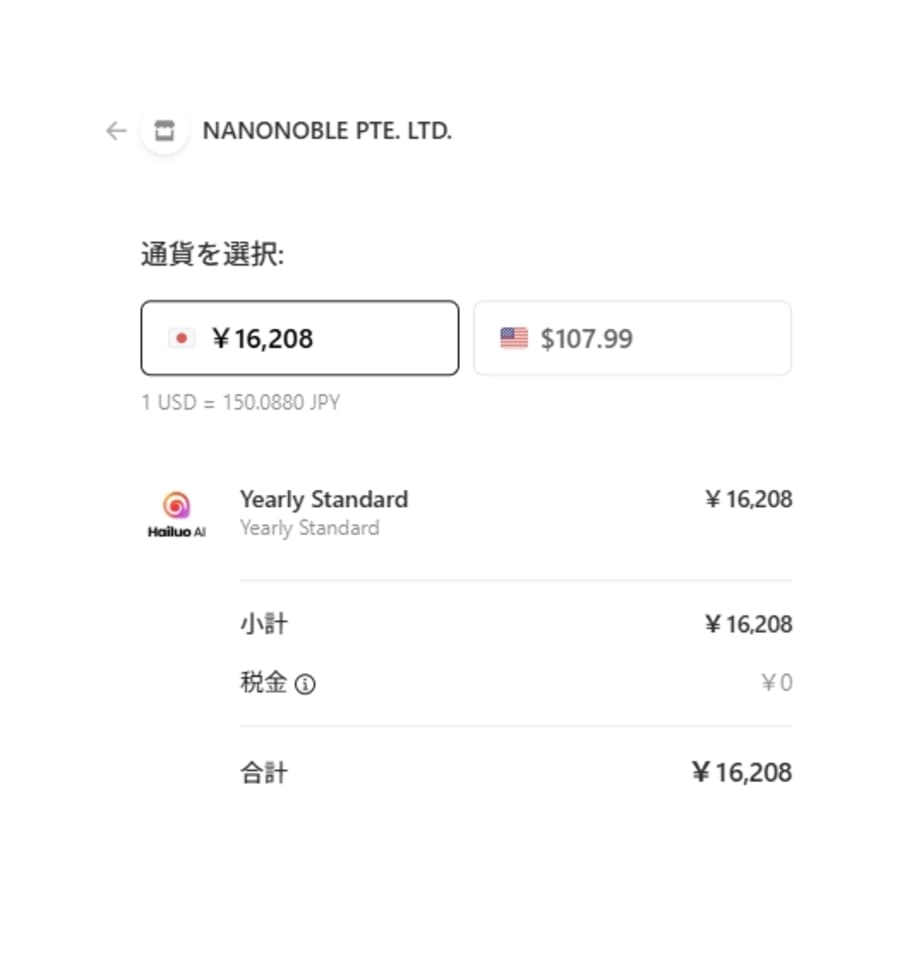Click the Yearly Standard item price

pos(748,499)
